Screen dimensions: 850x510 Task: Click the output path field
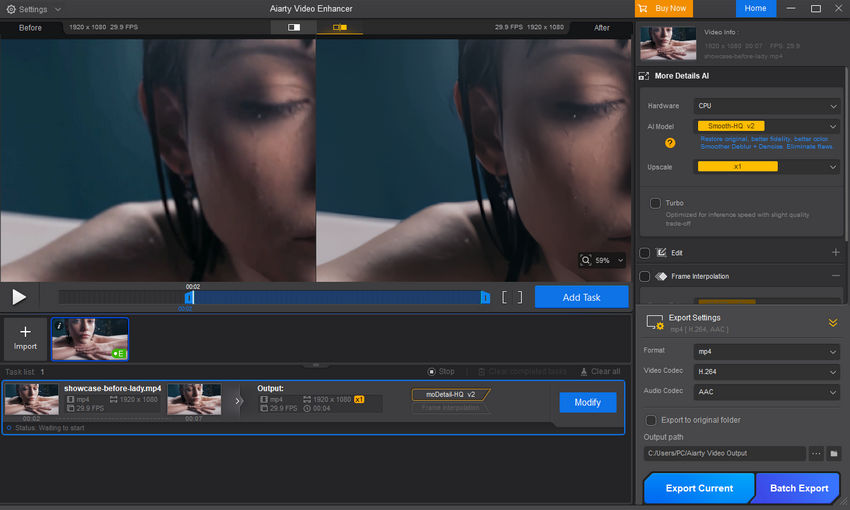(x=724, y=453)
